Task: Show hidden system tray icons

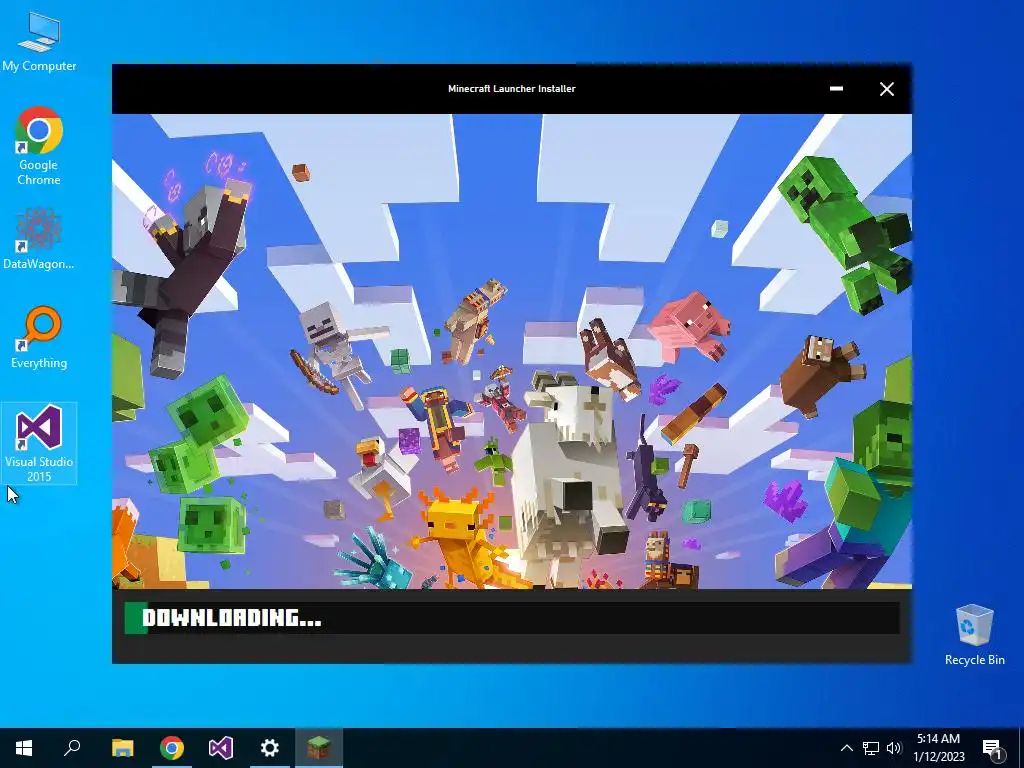Action: click(846, 748)
